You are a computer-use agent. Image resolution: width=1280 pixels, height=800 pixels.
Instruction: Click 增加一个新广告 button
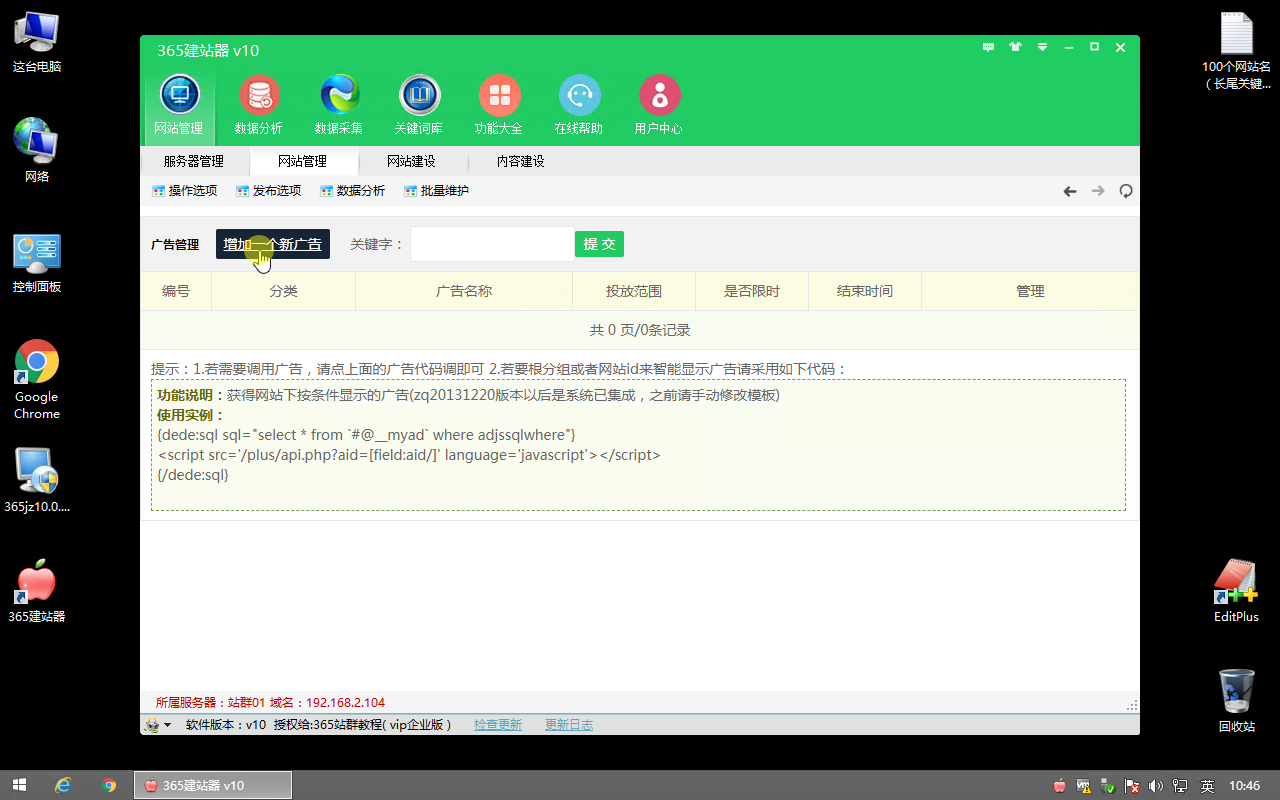coord(273,244)
